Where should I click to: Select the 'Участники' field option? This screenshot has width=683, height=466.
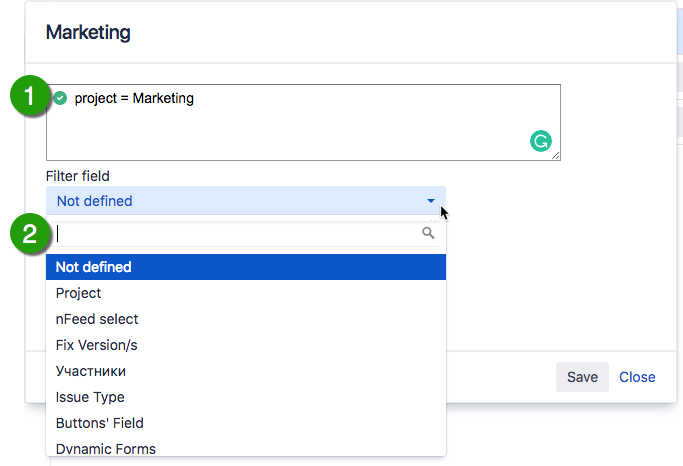91,371
